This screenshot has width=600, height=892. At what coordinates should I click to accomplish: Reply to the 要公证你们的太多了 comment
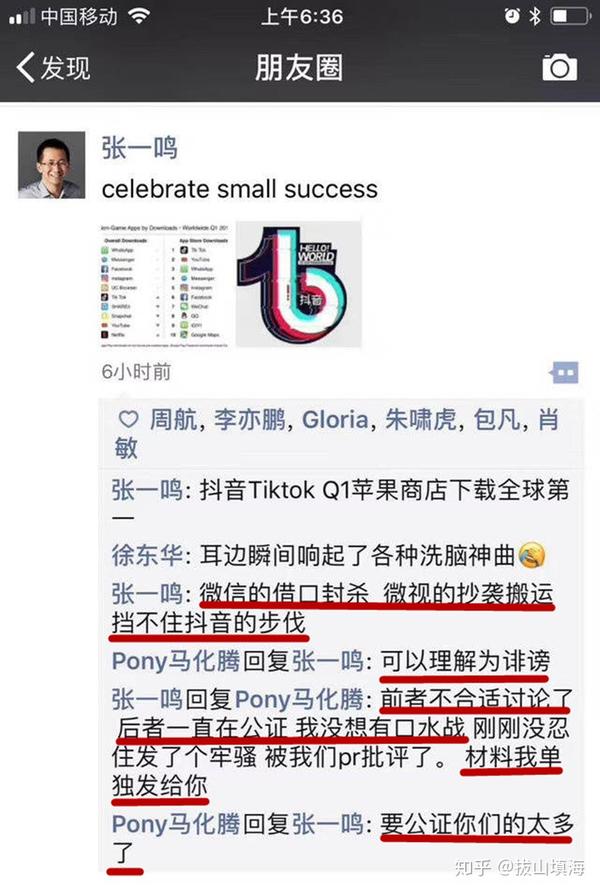pyautogui.click(x=342, y=837)
